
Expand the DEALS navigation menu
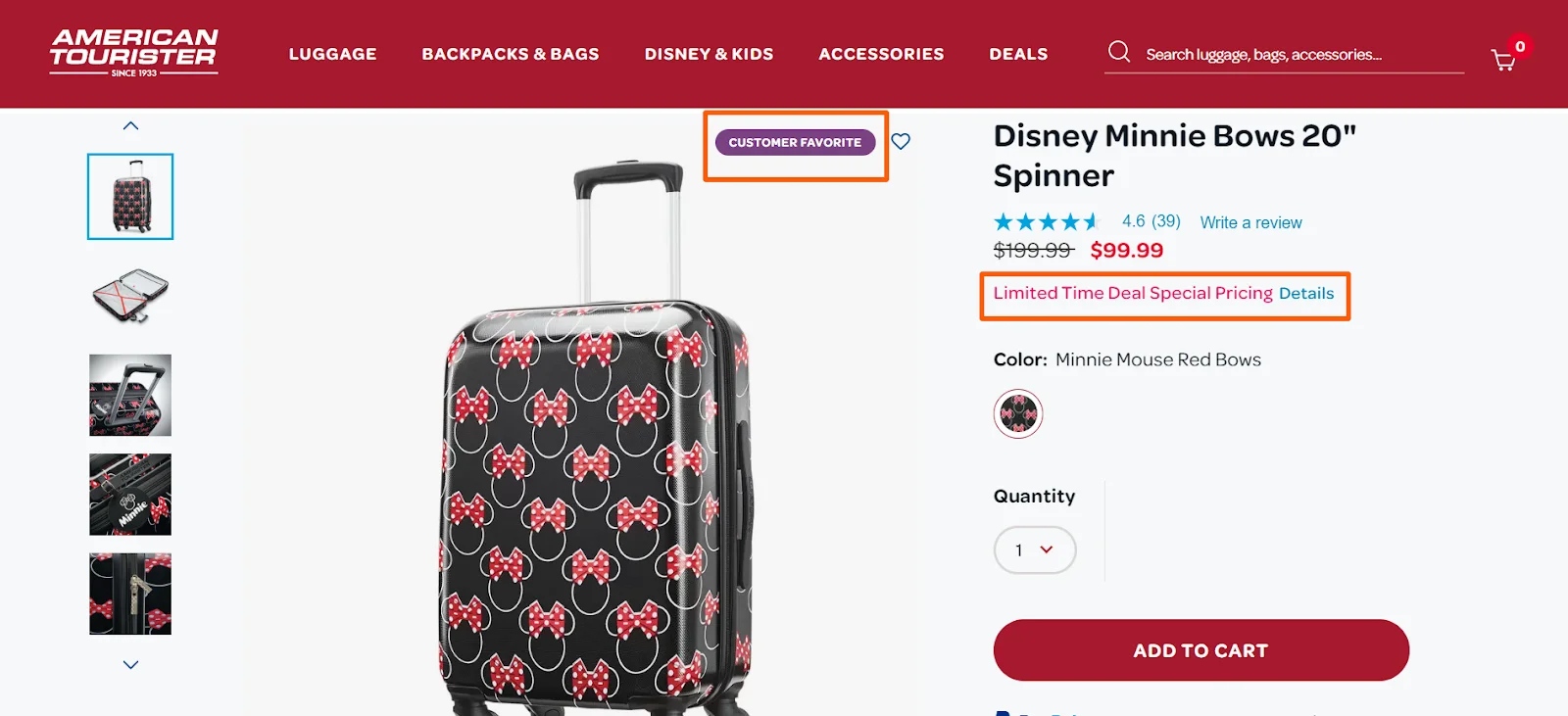tap(1018, 54)
